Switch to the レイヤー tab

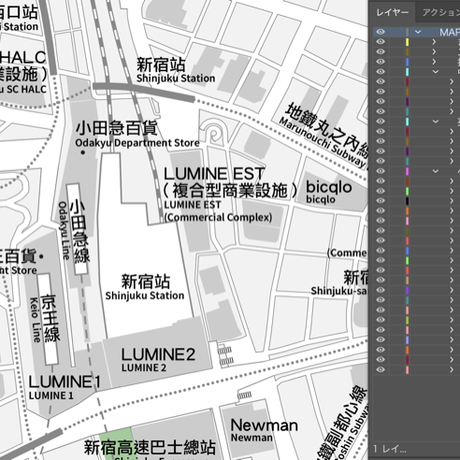392,12
